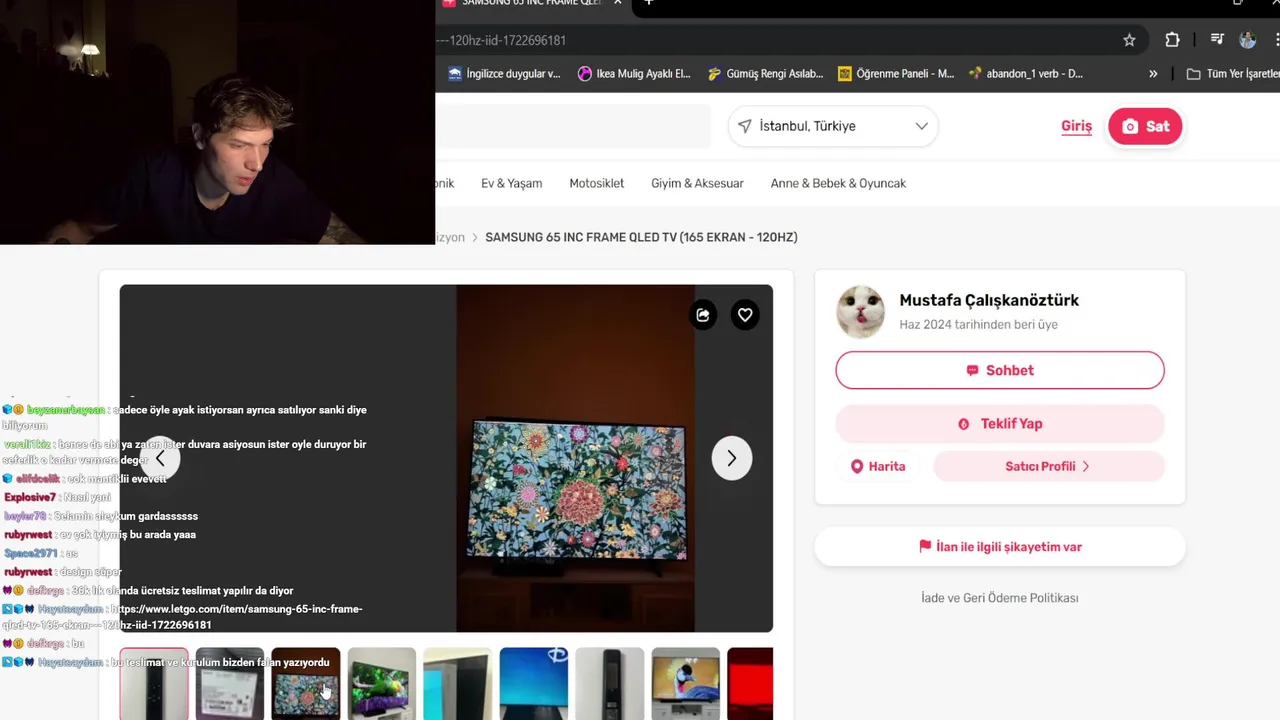
Task: Select seventh thumbnail with black remote
Action: pyautogui.click(x=610, y=684)
